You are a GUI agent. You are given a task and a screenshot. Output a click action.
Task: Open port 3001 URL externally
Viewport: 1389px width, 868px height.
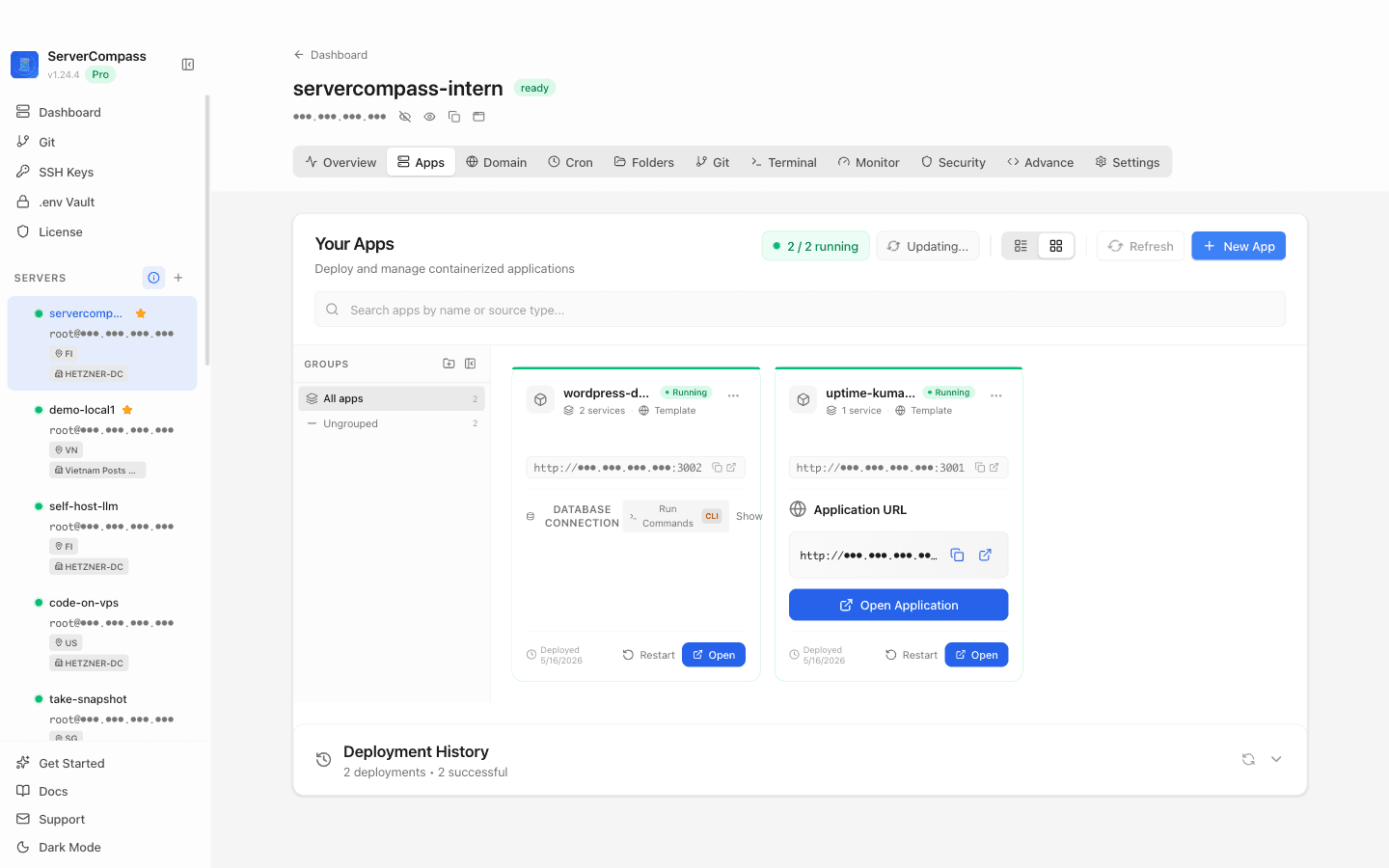tap(994, 468)
